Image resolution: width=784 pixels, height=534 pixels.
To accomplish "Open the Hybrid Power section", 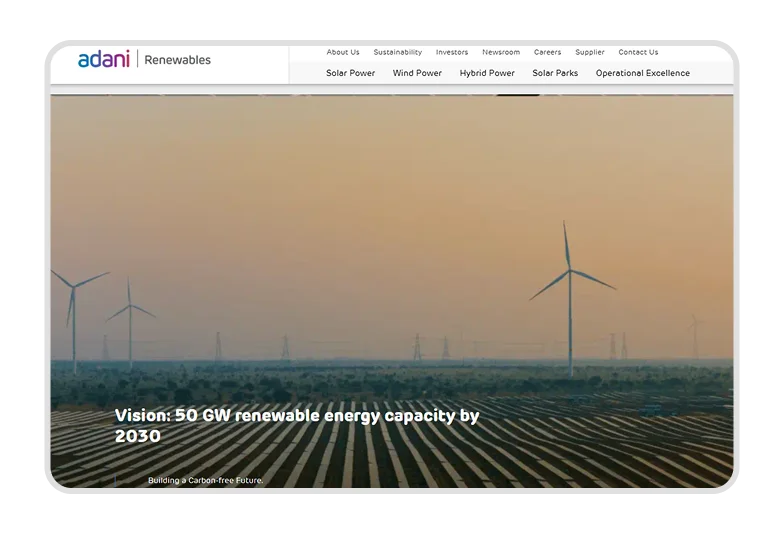I will click(x=487, y=73).
